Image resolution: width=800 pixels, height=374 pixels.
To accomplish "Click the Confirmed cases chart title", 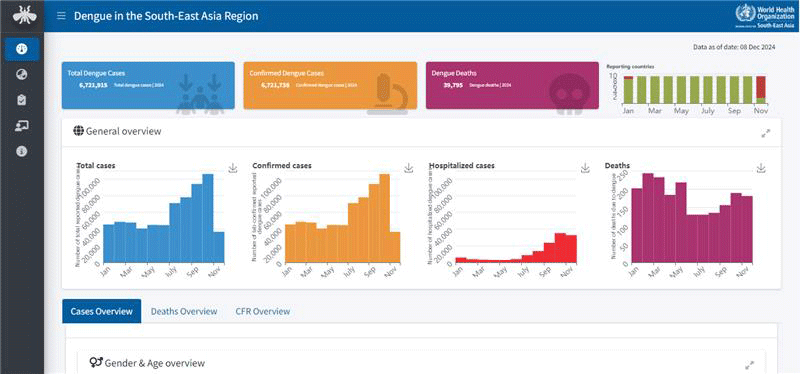I will [282, 165].
